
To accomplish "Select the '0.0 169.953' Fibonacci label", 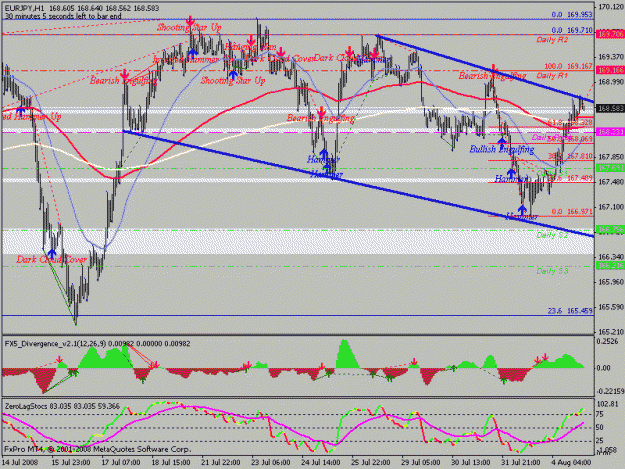I will (572, 15).
